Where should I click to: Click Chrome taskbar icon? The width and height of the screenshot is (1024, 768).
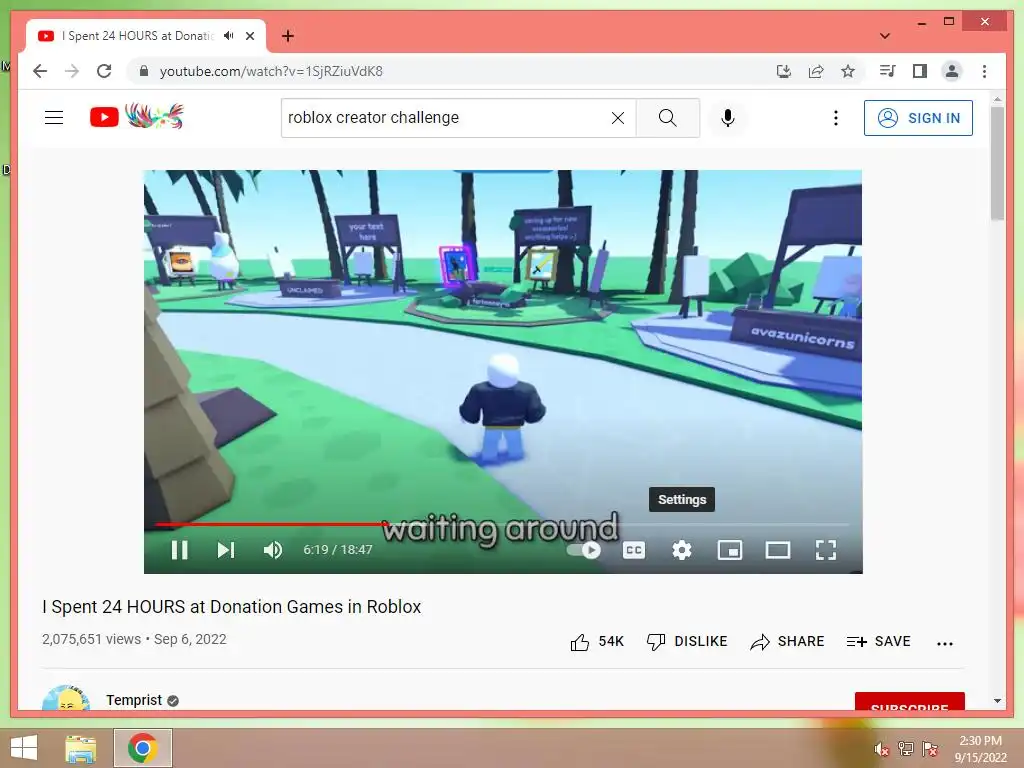click(x=142, y=748)
